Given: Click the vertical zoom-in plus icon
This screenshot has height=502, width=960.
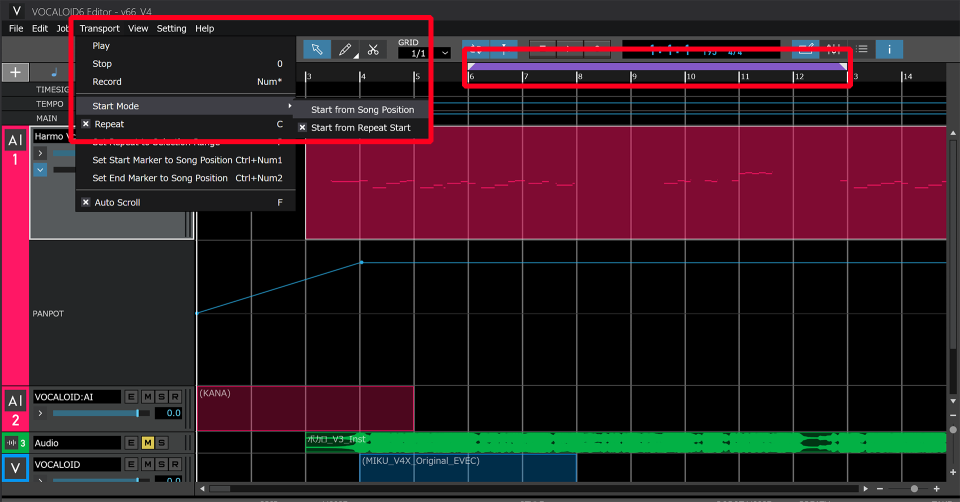Looking at the screenshot, I should (x=953, y=472).
